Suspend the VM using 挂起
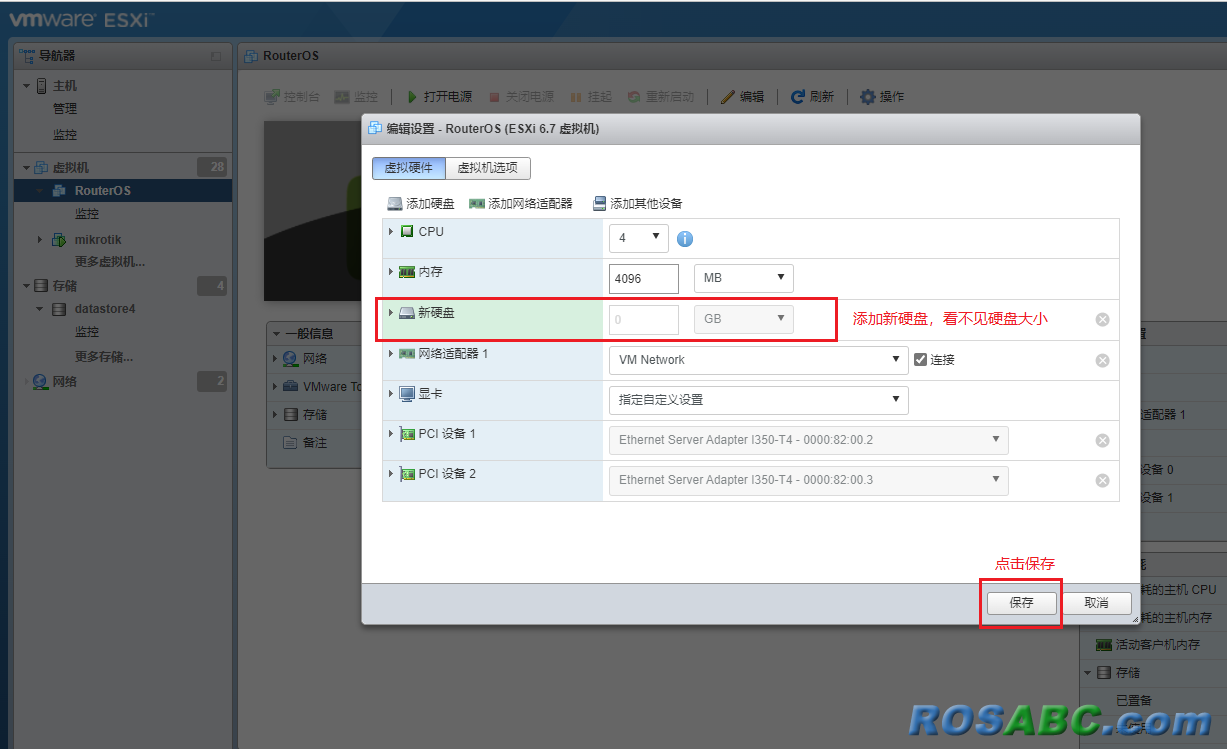 (x=590, y=97)
